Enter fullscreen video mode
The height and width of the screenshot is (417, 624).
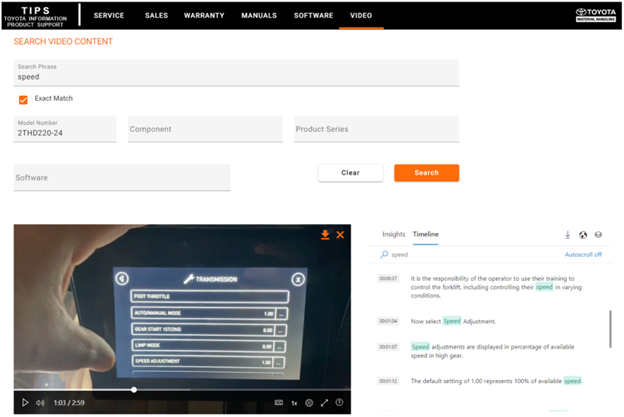[324, 403]
